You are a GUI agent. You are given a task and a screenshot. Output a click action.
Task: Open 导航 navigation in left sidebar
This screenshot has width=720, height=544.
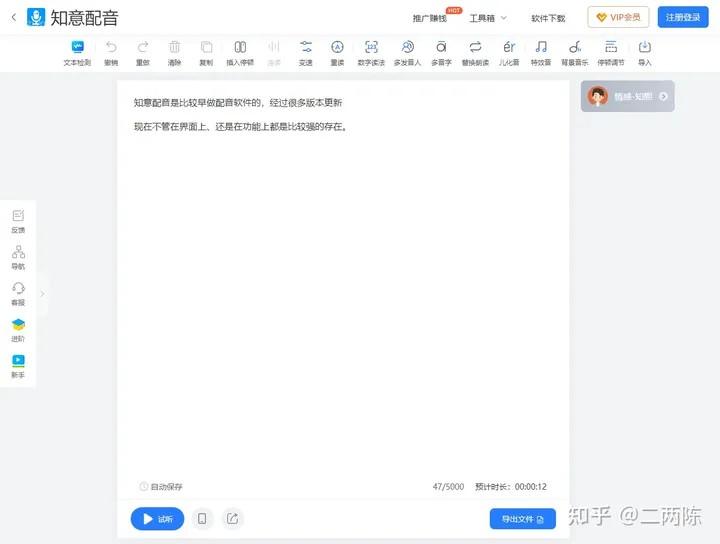click(x=18, y=258)
